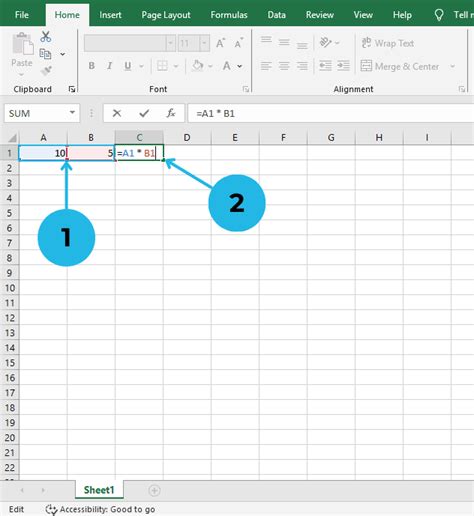Screen dimensions: 474x516
Task: Click the font name box
Action: coord(125,43)
